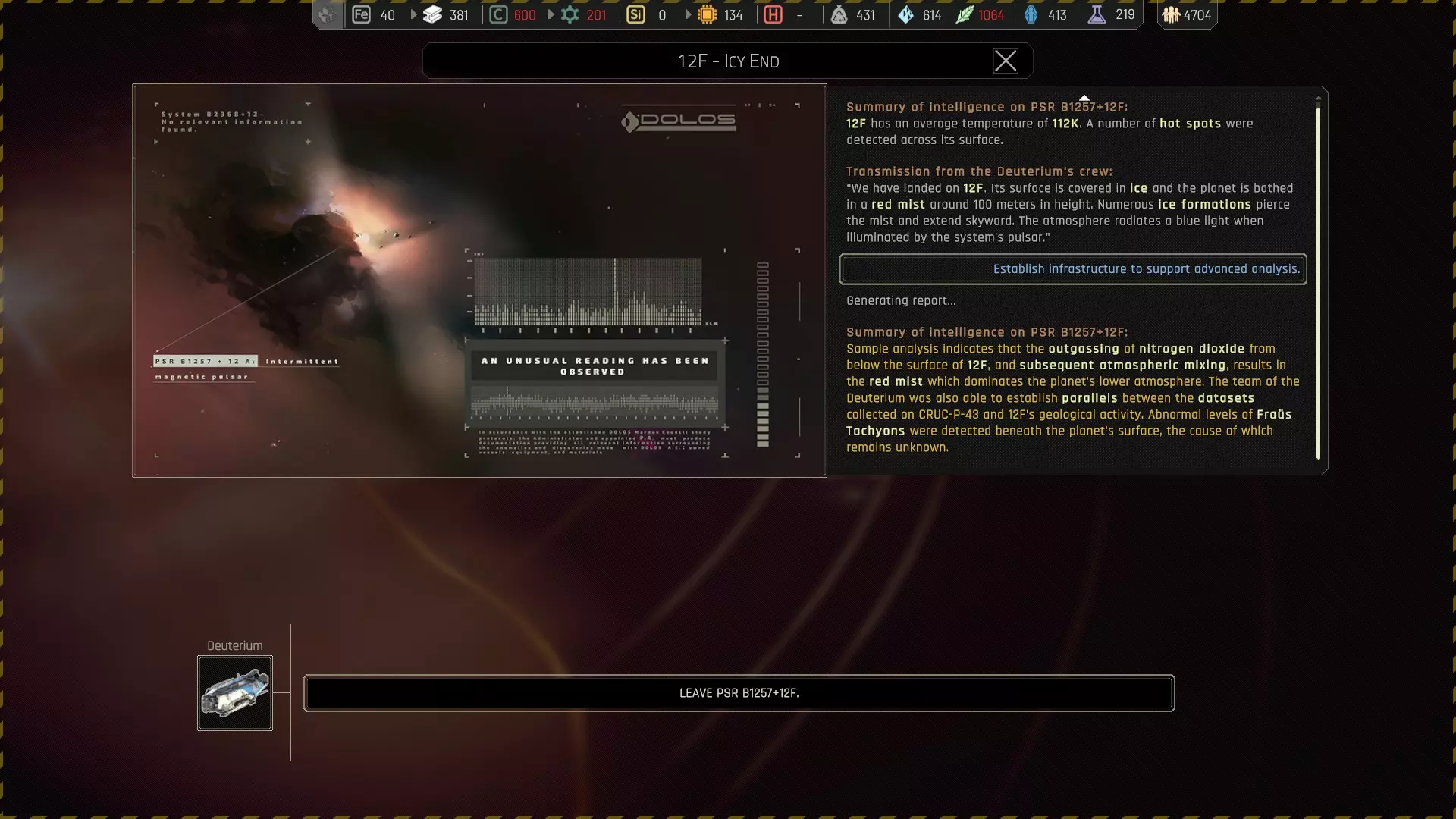Click the green gear components icon

(570, 14)
